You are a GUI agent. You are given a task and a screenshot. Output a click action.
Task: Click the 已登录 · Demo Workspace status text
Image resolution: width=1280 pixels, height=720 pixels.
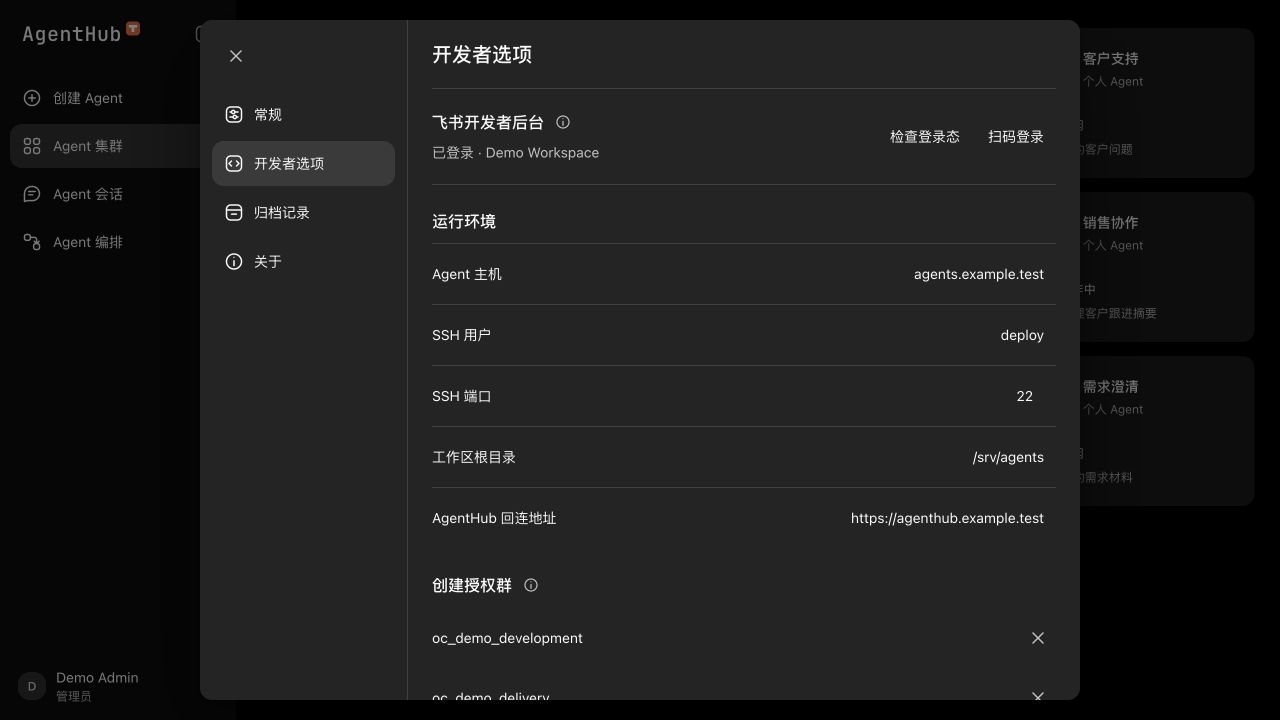coord(516,153)
